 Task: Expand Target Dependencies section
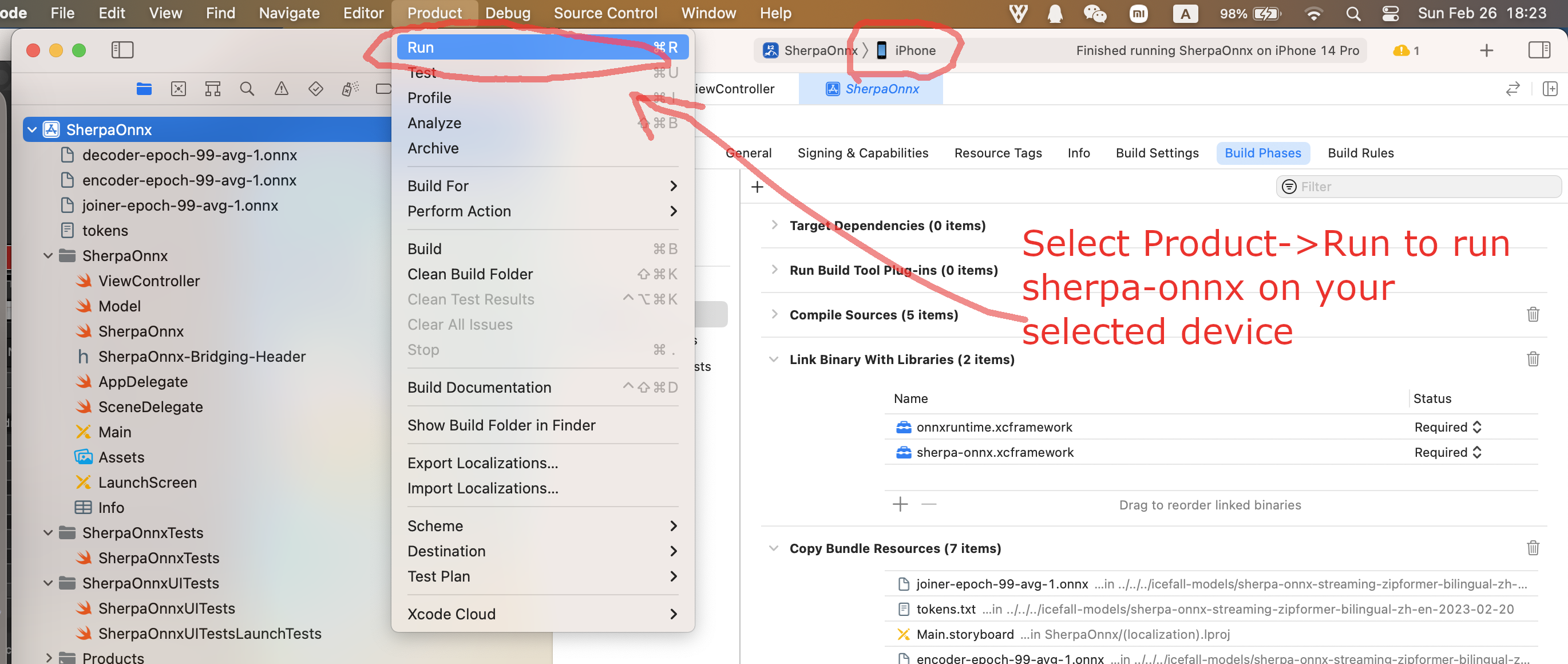774,224
